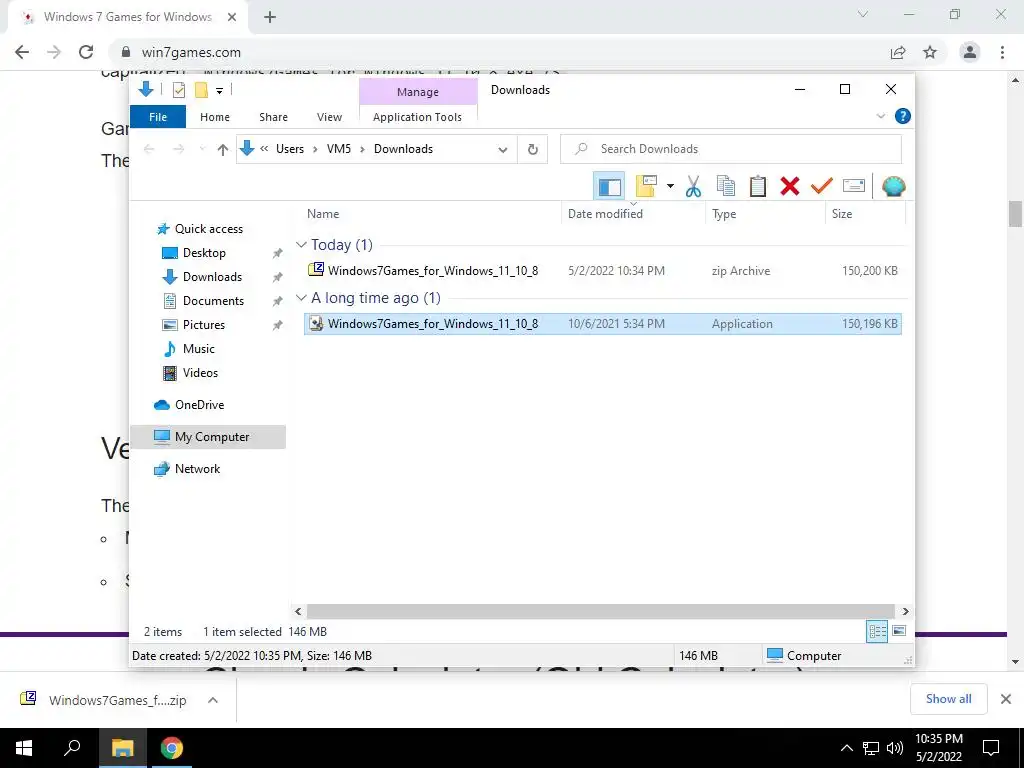The width and height of the screenshot is (1024, 768).
Task: Click the VM5 breadcrumb in address bar
Action: tap(339, 149)
